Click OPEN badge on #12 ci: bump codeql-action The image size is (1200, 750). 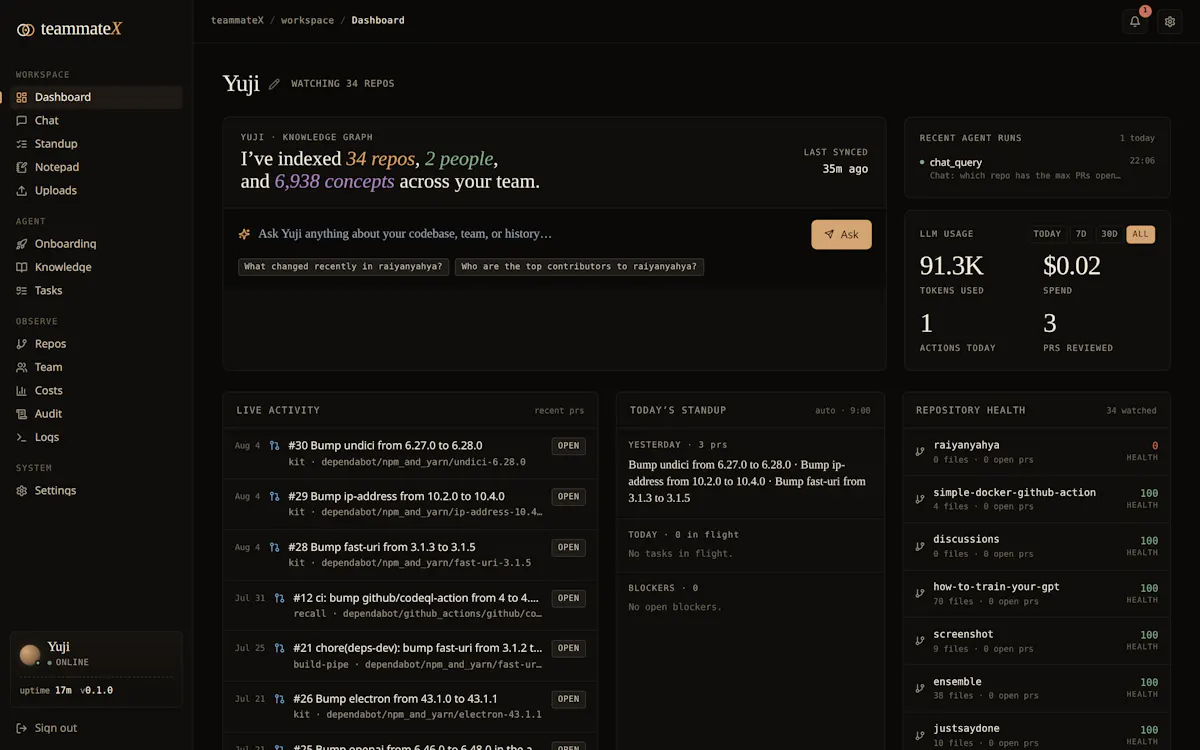(569, 598)
